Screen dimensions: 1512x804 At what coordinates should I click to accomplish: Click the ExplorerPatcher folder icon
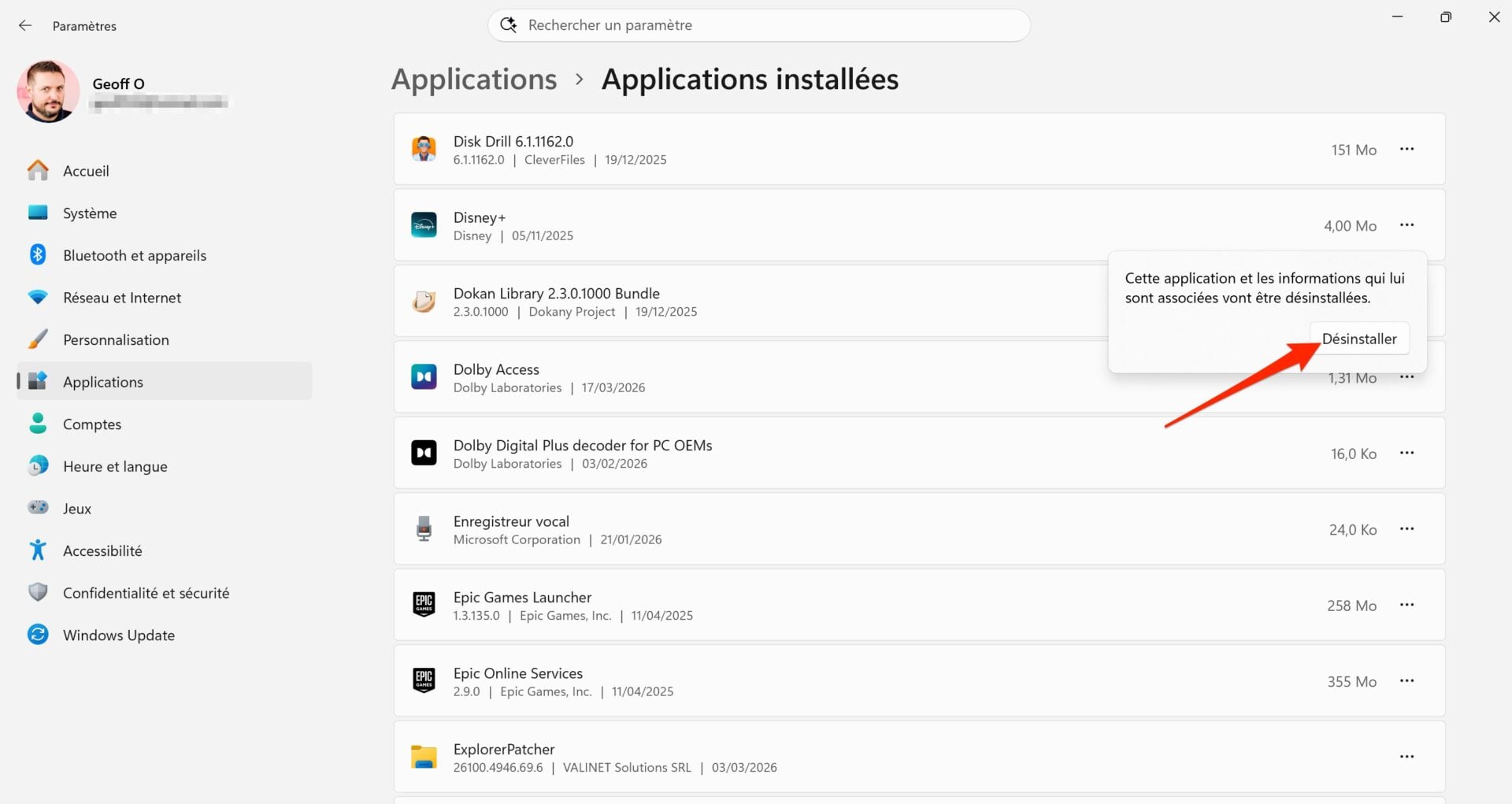[x=424, y=756]
